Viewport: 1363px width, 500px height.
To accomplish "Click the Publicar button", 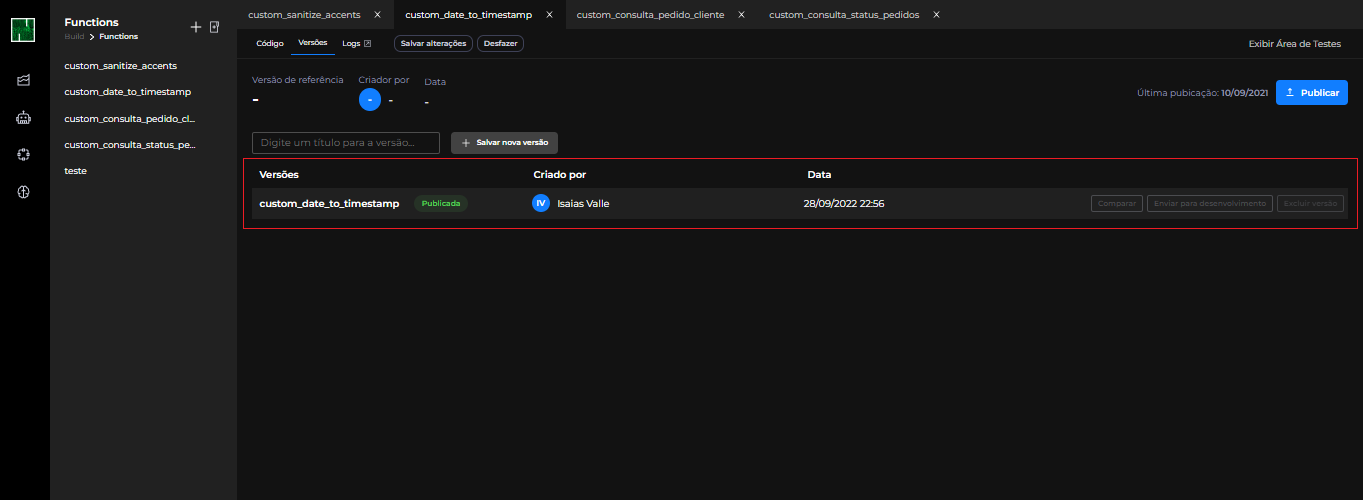I will tap(1311, 92).
